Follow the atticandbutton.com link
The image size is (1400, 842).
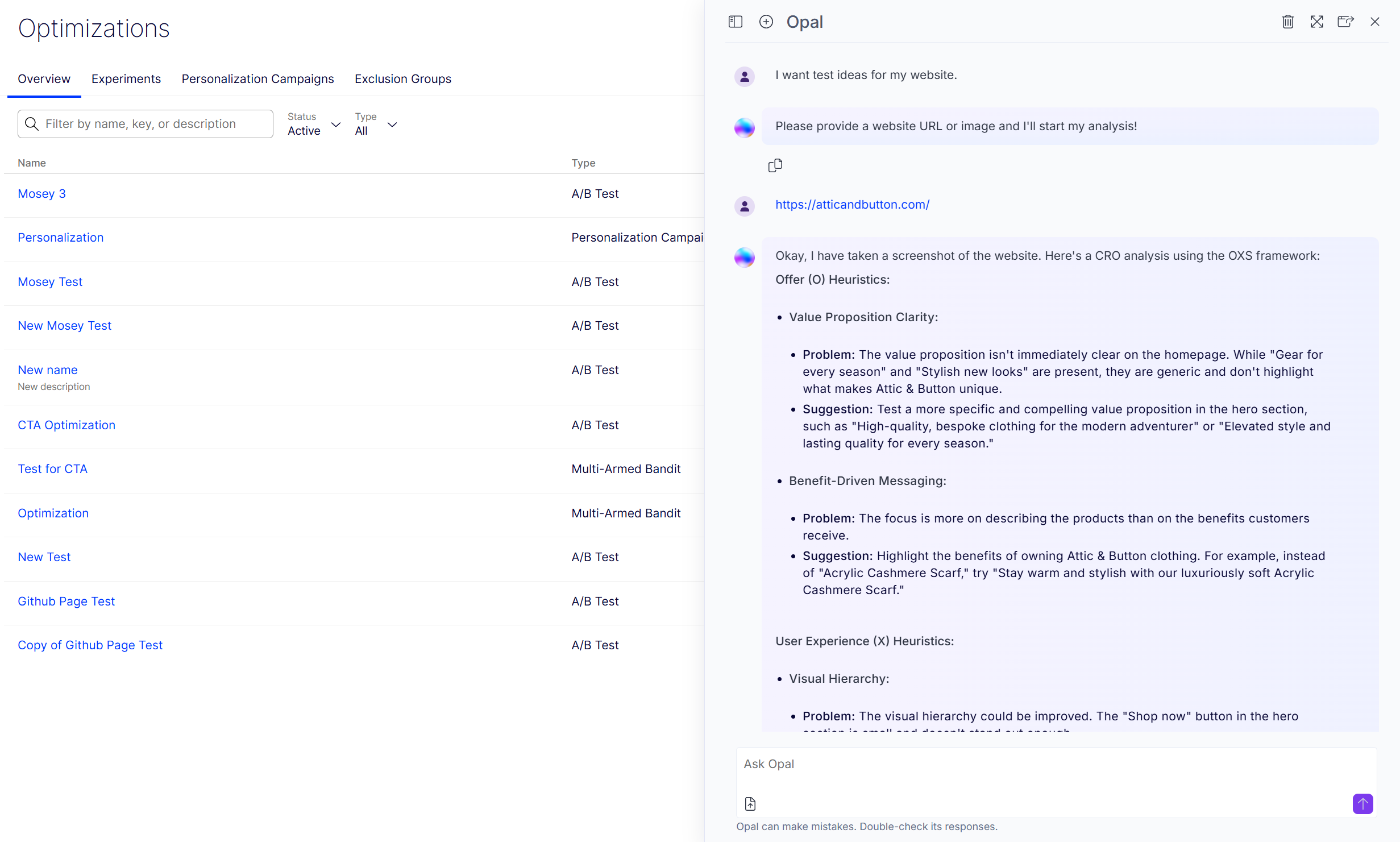[852, 204]
